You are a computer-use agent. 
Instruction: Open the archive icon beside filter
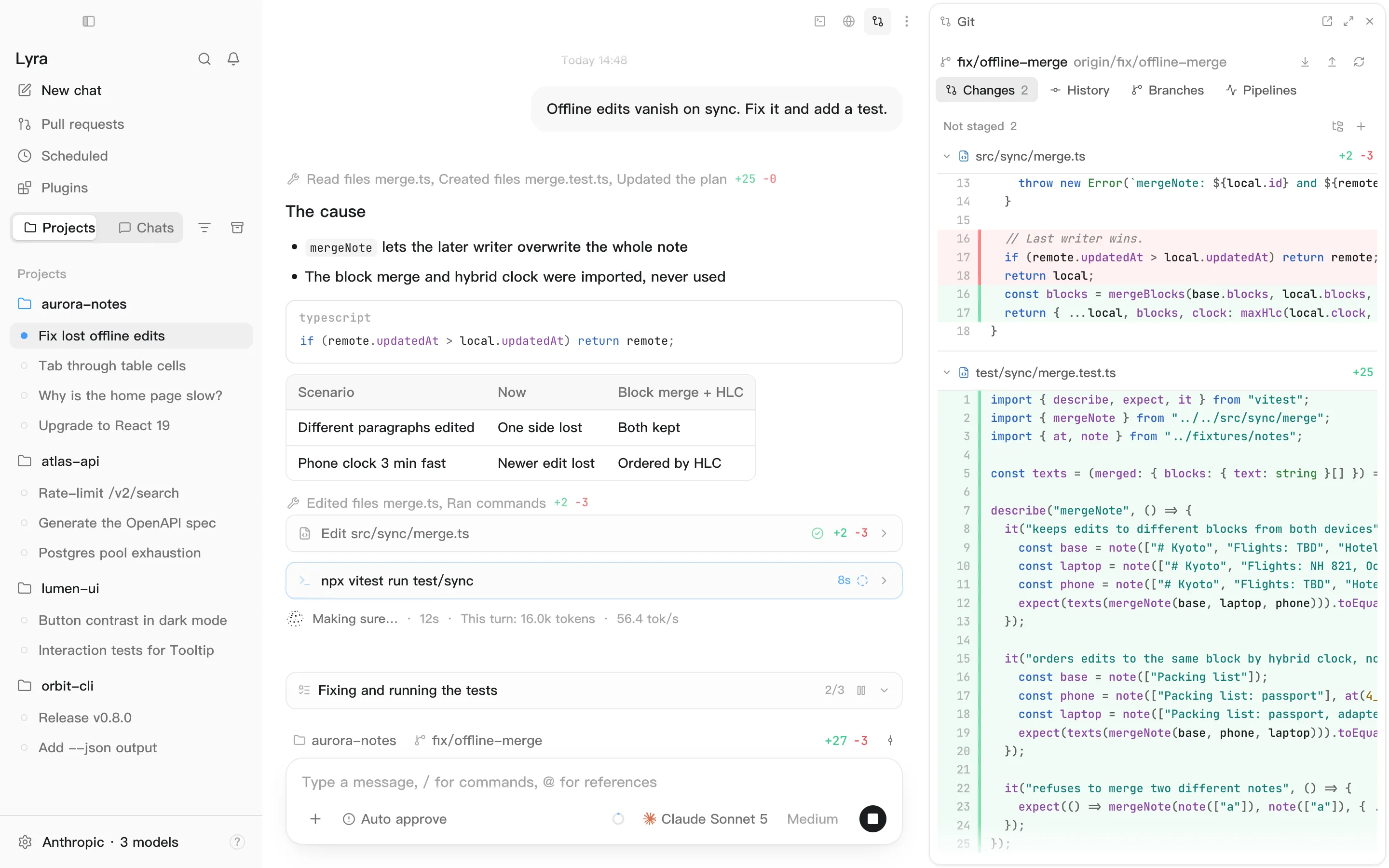click(237, 228)
